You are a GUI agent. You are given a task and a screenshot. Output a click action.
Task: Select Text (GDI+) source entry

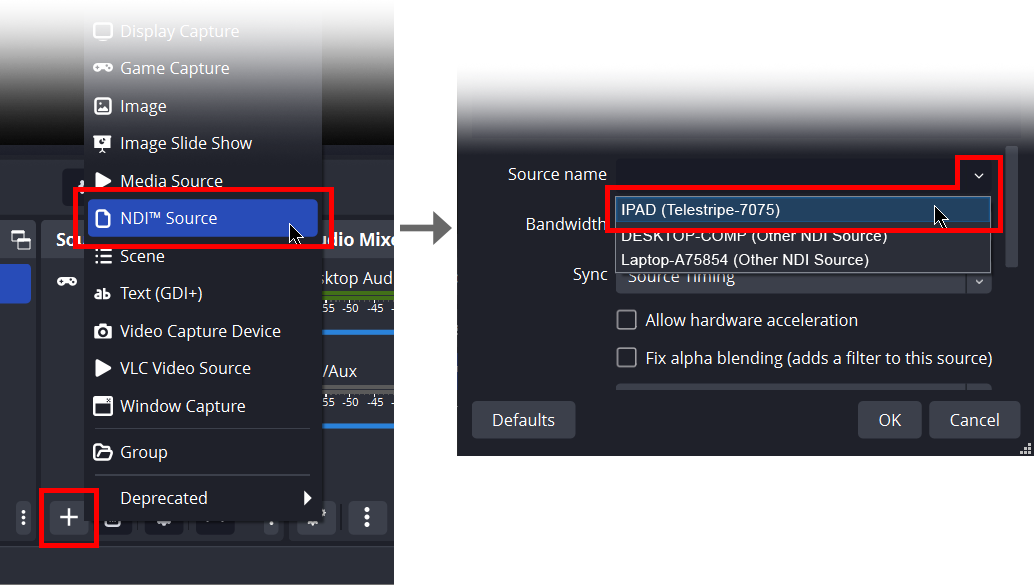coord(160,293)
